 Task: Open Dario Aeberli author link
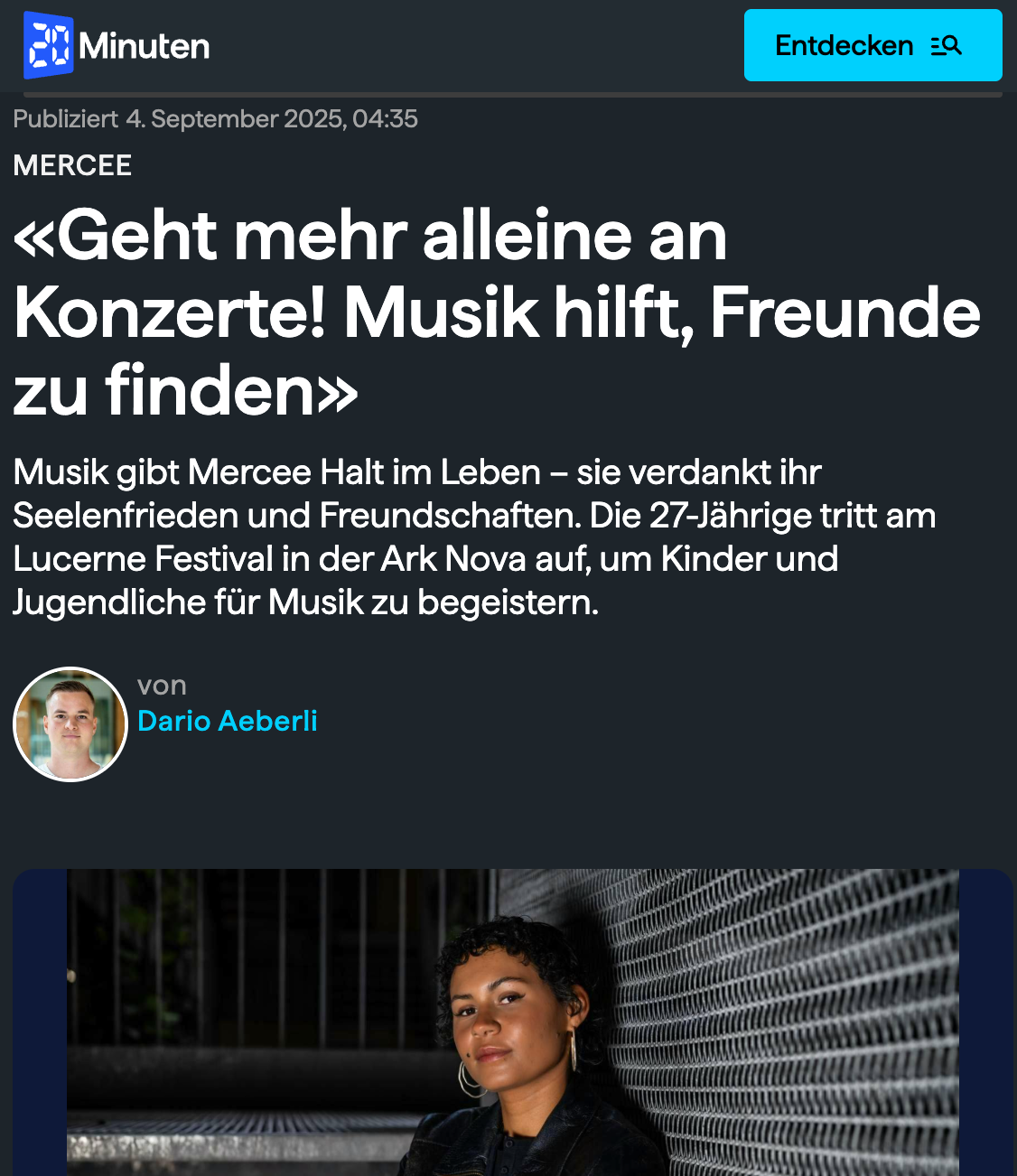pyautogui.click(x=227, y=721)
